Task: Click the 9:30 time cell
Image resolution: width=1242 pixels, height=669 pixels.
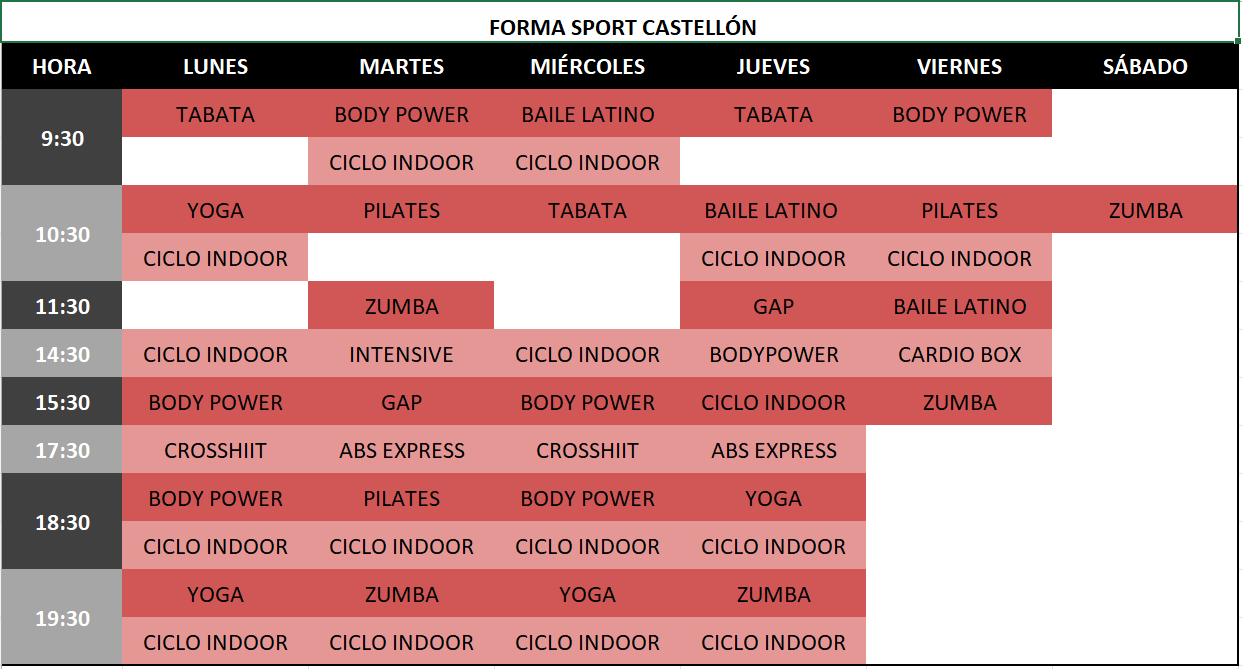Action: point(62,139)
